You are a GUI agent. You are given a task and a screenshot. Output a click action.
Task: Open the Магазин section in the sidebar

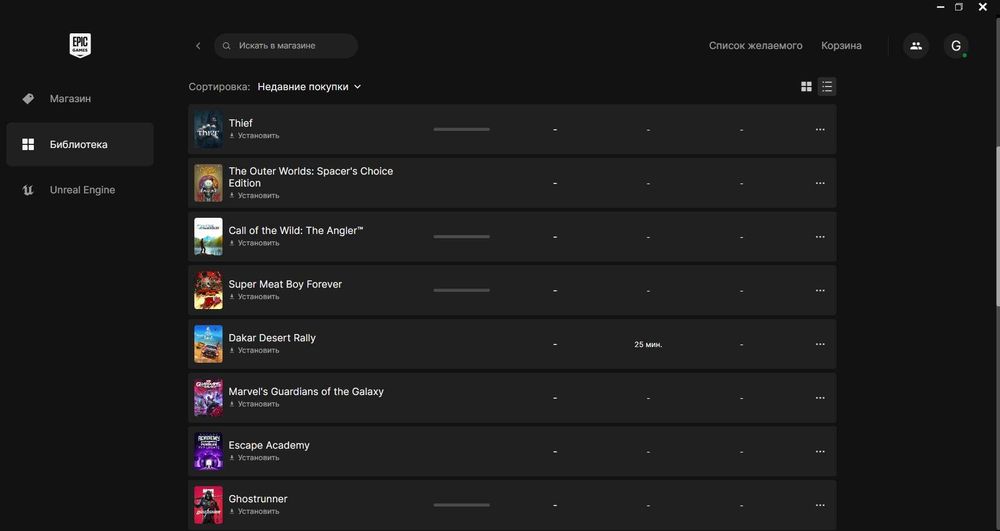(70, 99)
